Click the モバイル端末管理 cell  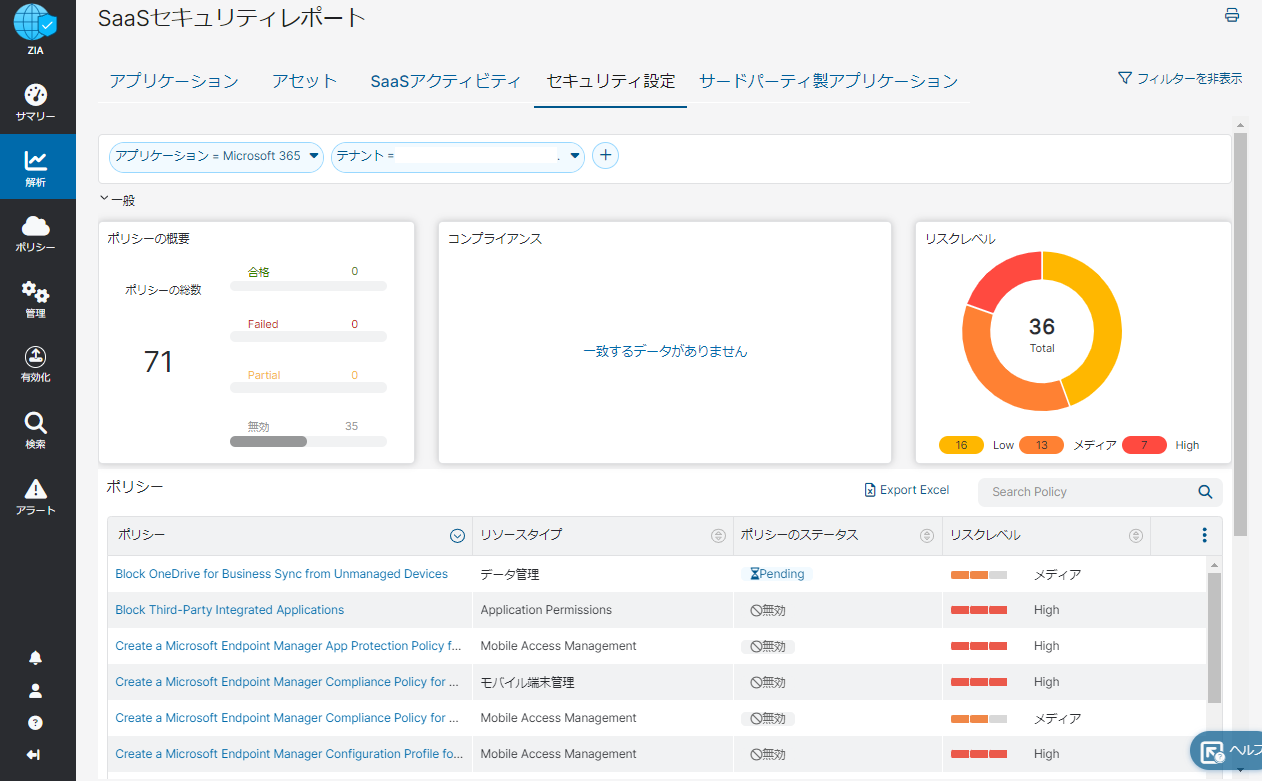527,683
